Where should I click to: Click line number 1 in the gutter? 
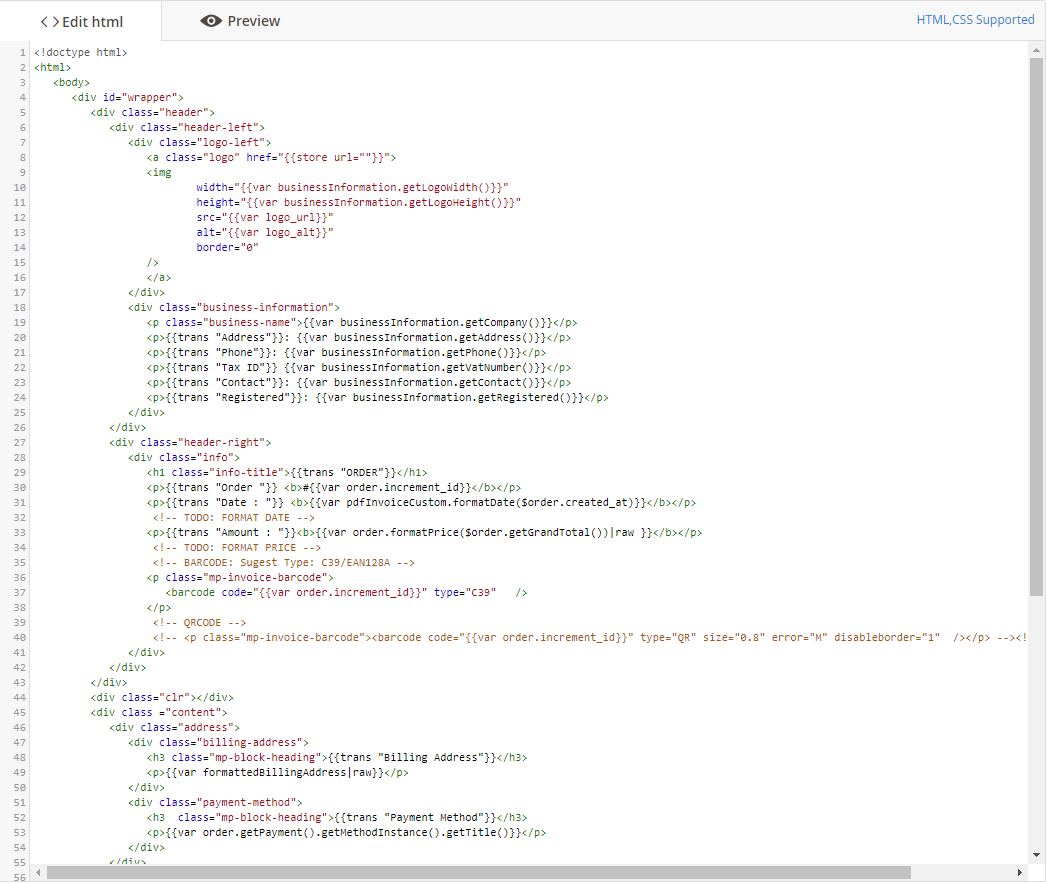coord(23,52)
